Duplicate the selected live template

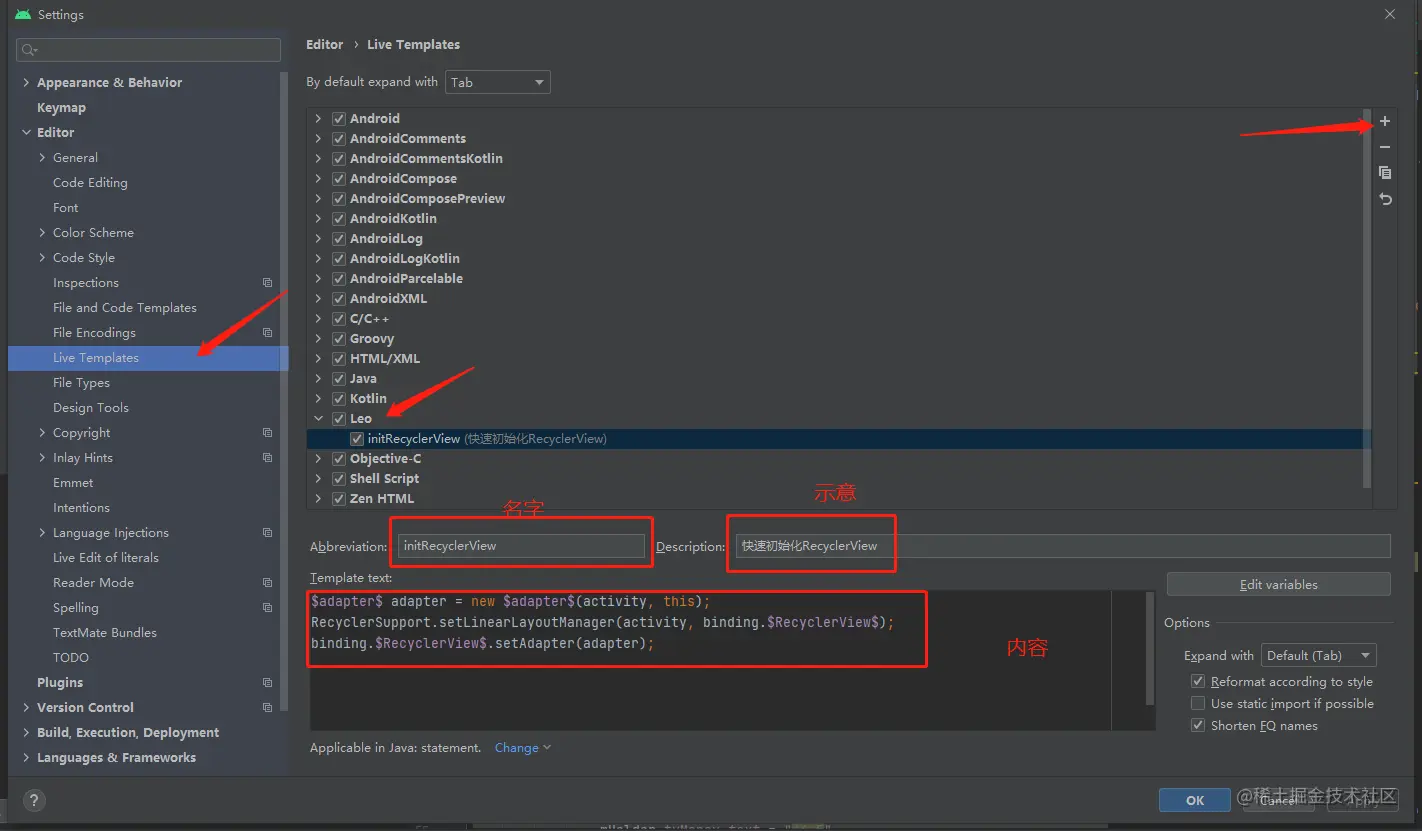click(1385, 173)
